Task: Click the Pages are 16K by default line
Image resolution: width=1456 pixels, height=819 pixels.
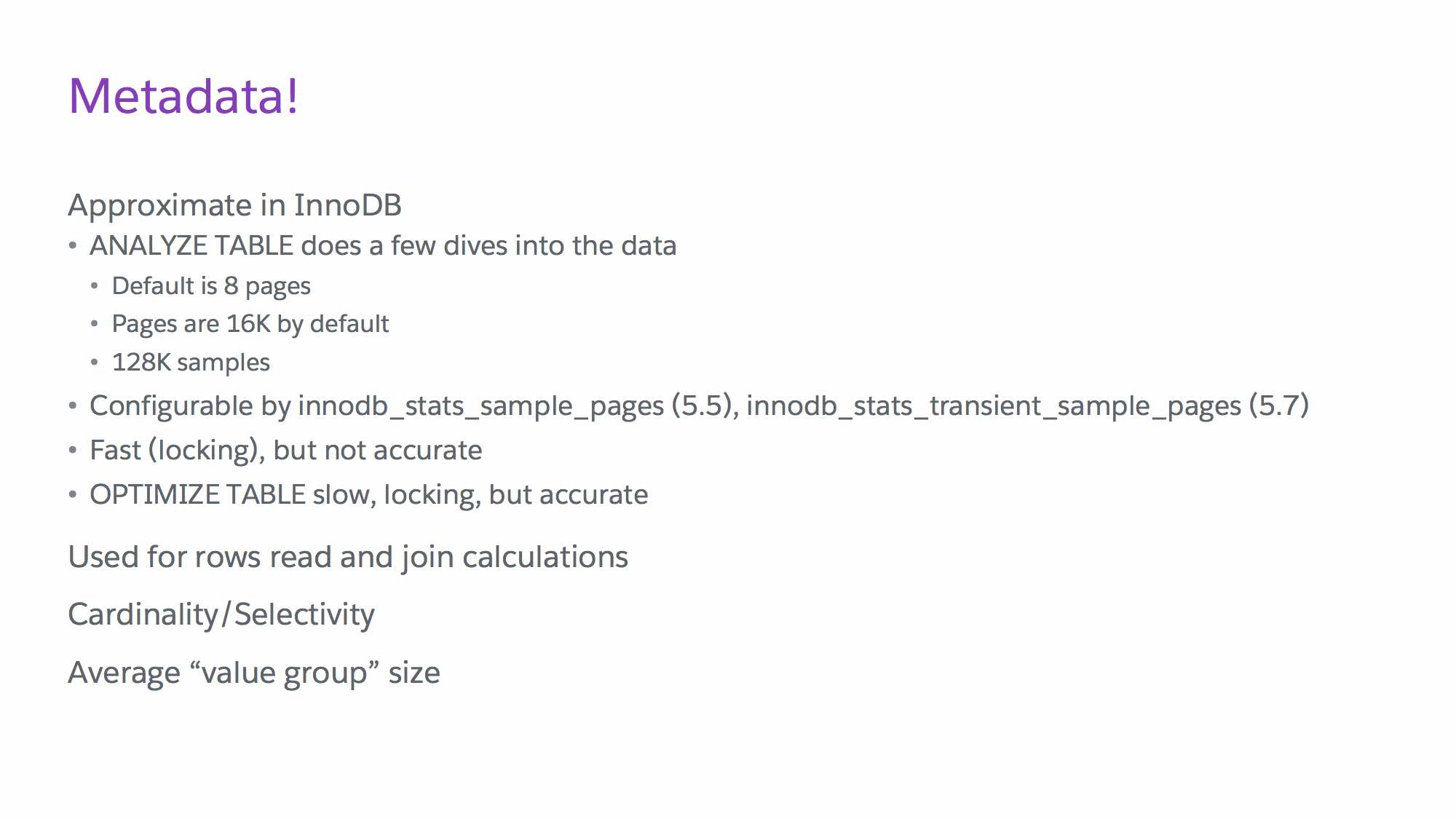Action: click(250, 324)
